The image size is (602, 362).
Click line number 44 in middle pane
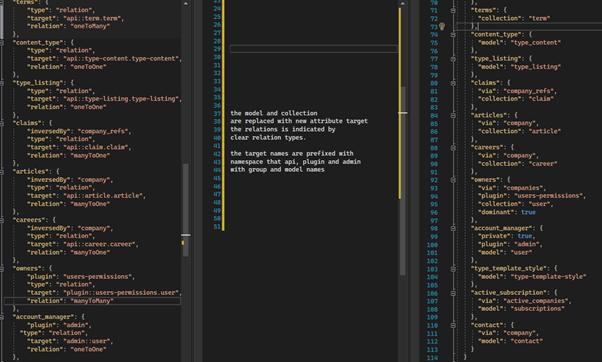coord(217,170)
